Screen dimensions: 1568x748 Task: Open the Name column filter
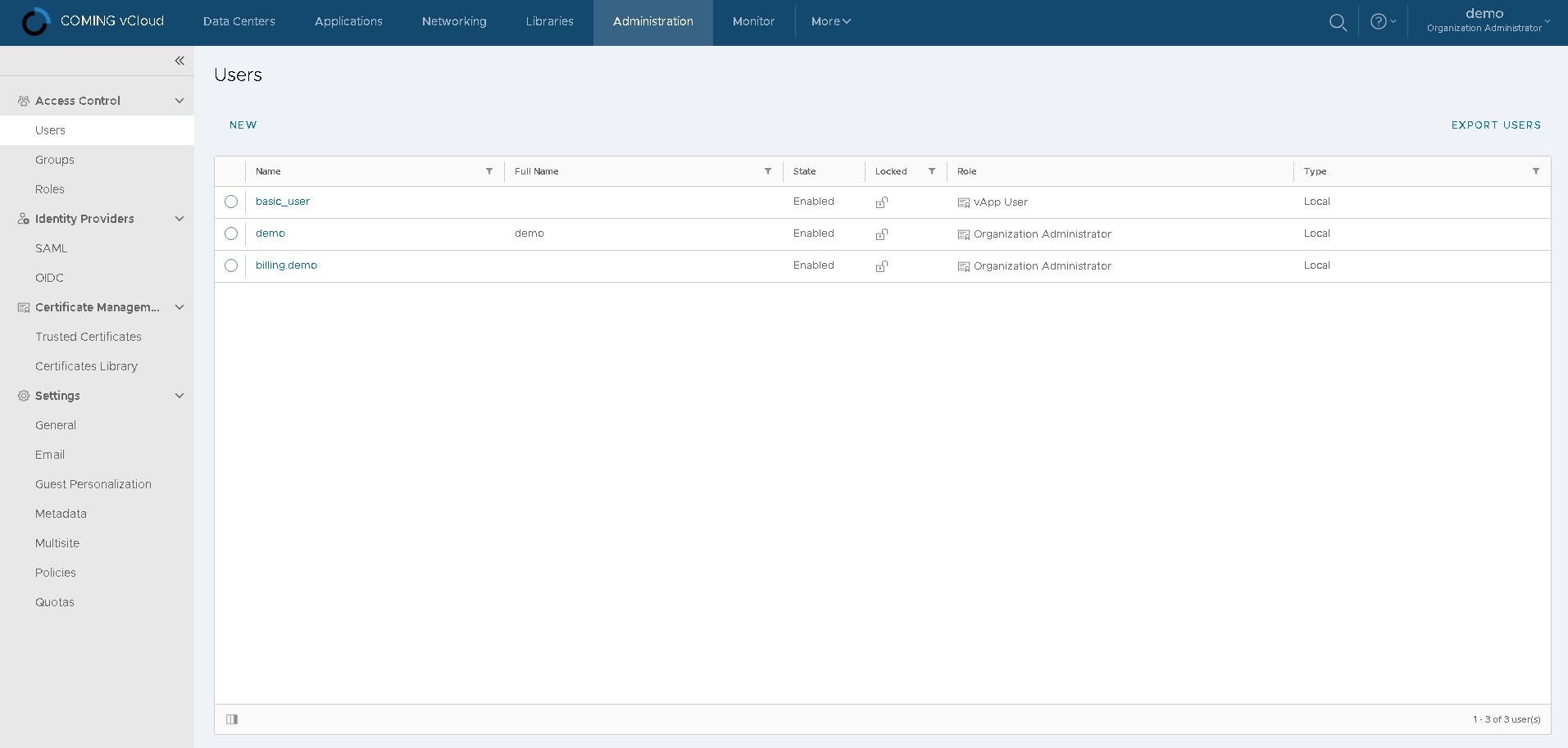click(x=489, y=171)
